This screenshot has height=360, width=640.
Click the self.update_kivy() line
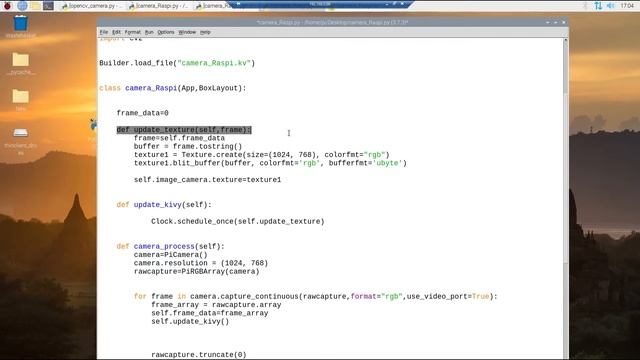click(x=190, y=321)
